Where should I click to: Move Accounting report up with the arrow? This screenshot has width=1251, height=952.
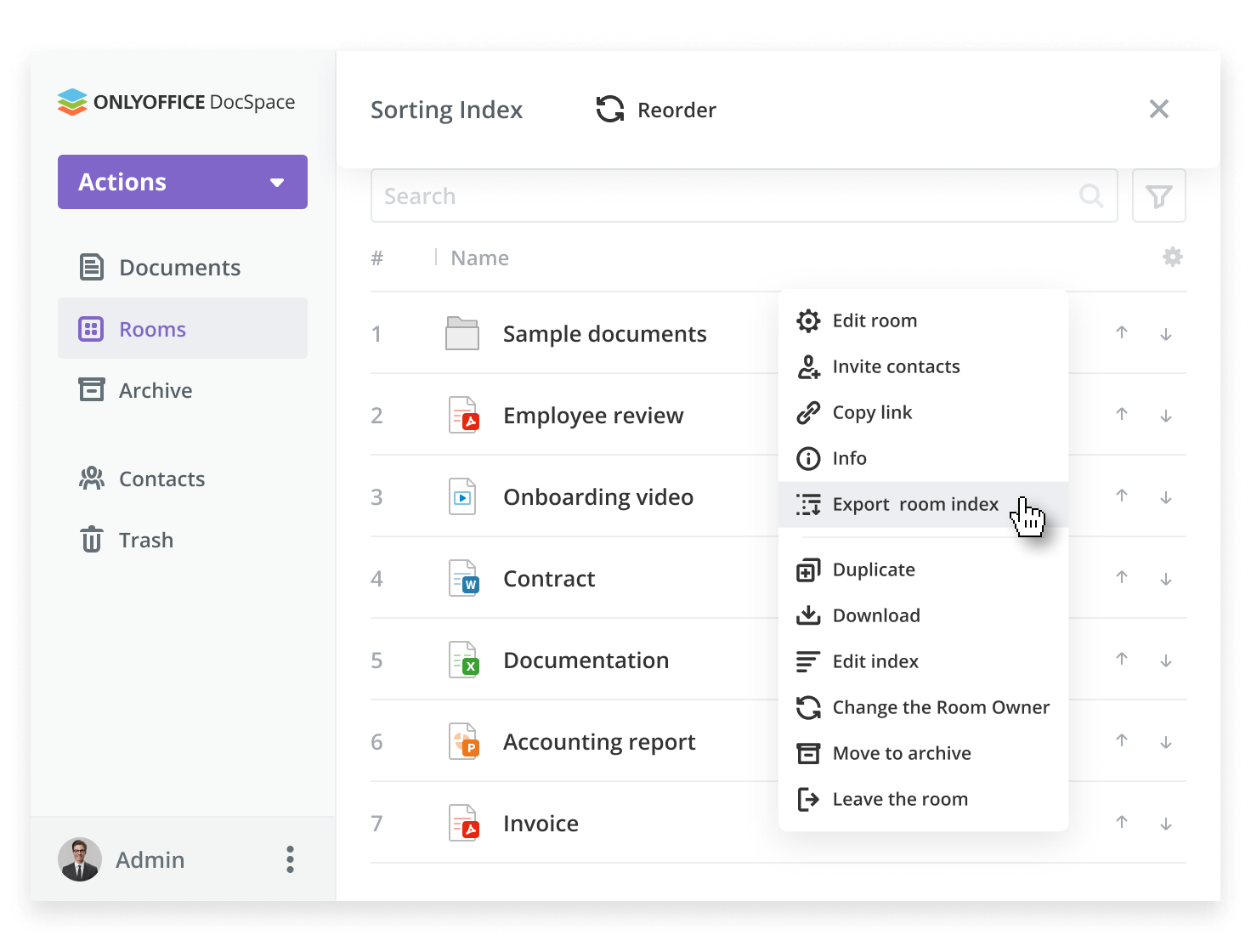1122,741
